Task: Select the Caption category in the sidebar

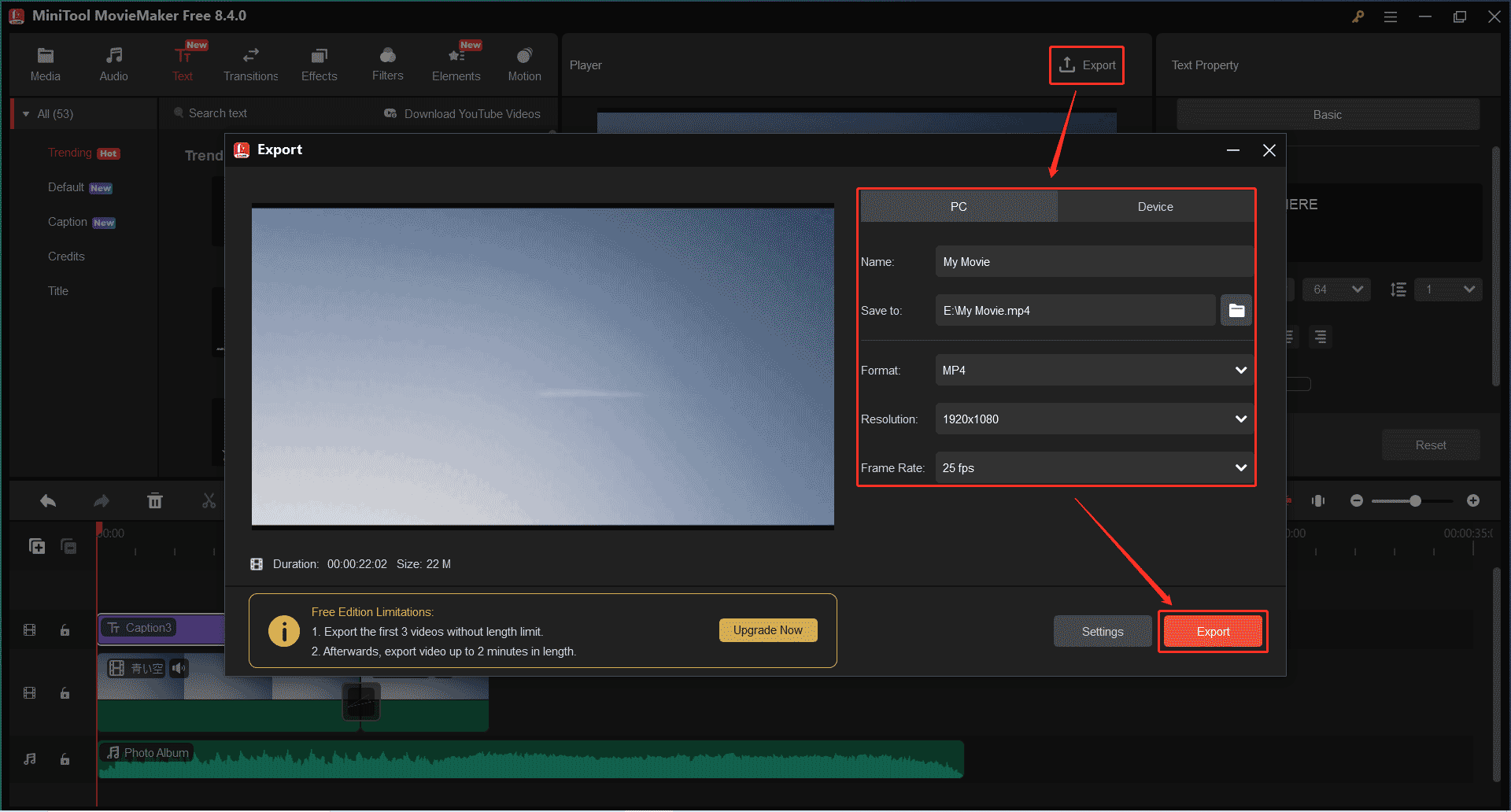Action: pos(68,222)
